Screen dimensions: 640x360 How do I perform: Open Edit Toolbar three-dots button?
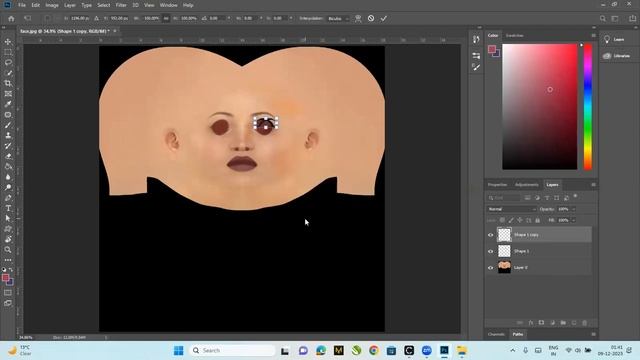[x=8, y=260]
